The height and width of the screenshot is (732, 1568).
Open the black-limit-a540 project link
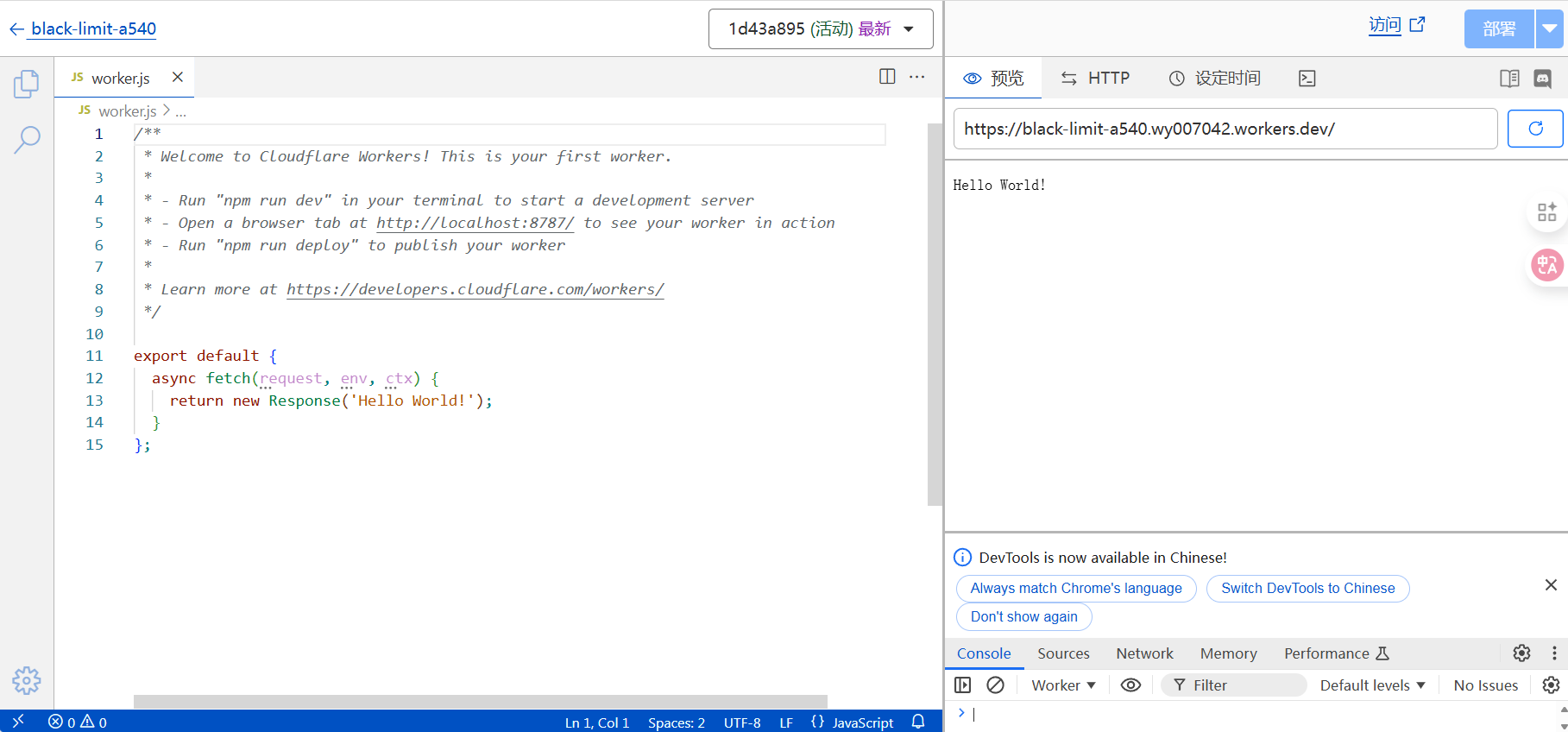[x=93, y=28]
